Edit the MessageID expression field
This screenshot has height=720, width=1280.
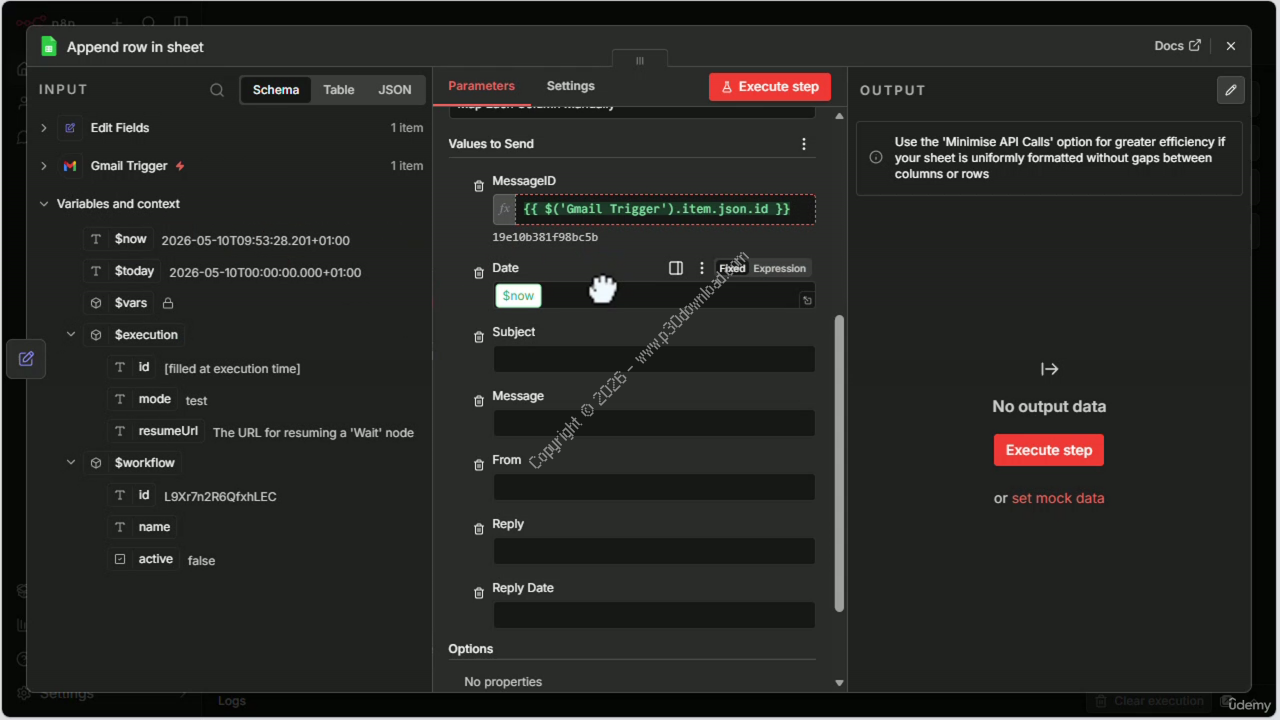(x=665, y=209)
